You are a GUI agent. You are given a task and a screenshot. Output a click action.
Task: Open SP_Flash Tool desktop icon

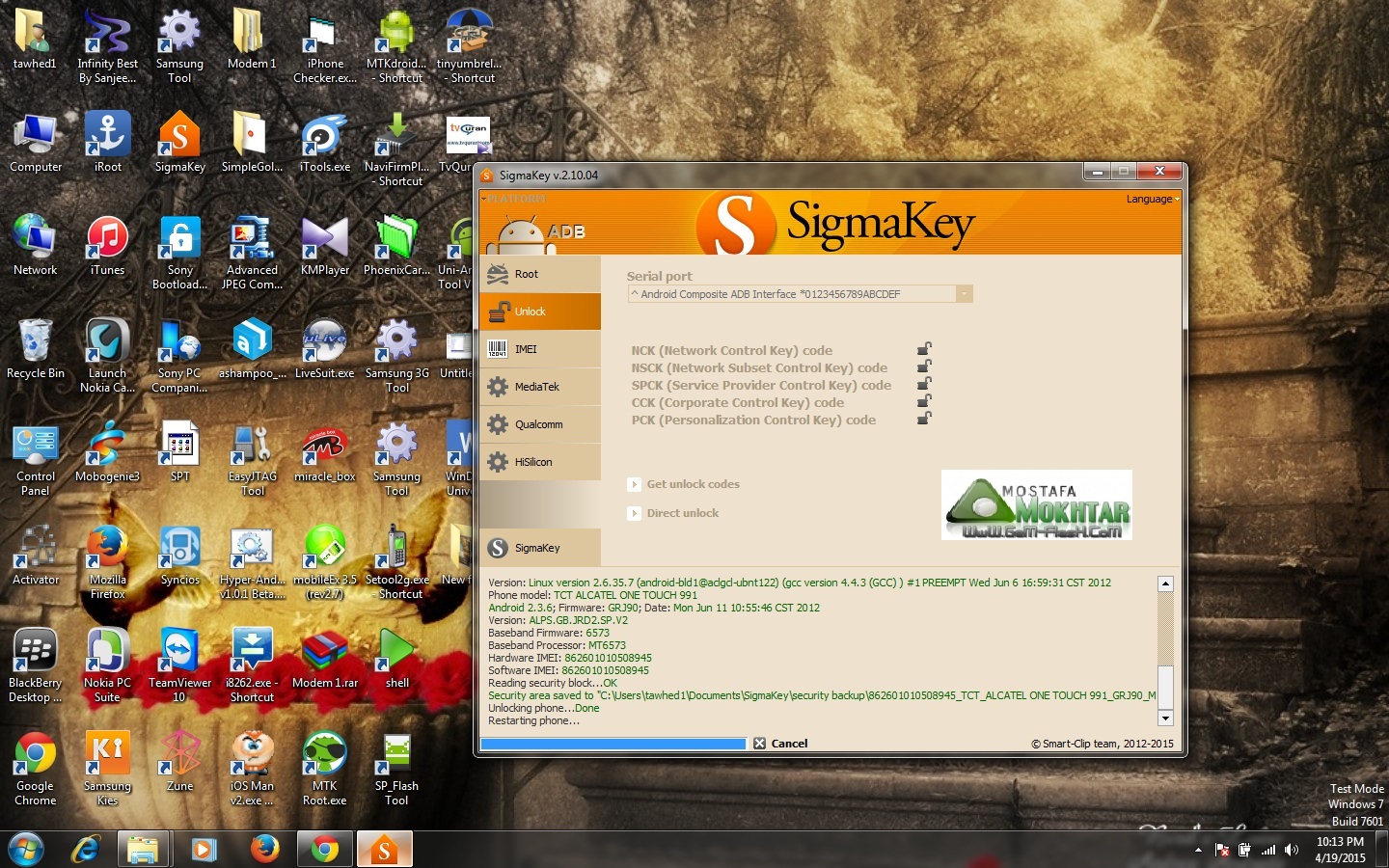(x=397, y=769)
